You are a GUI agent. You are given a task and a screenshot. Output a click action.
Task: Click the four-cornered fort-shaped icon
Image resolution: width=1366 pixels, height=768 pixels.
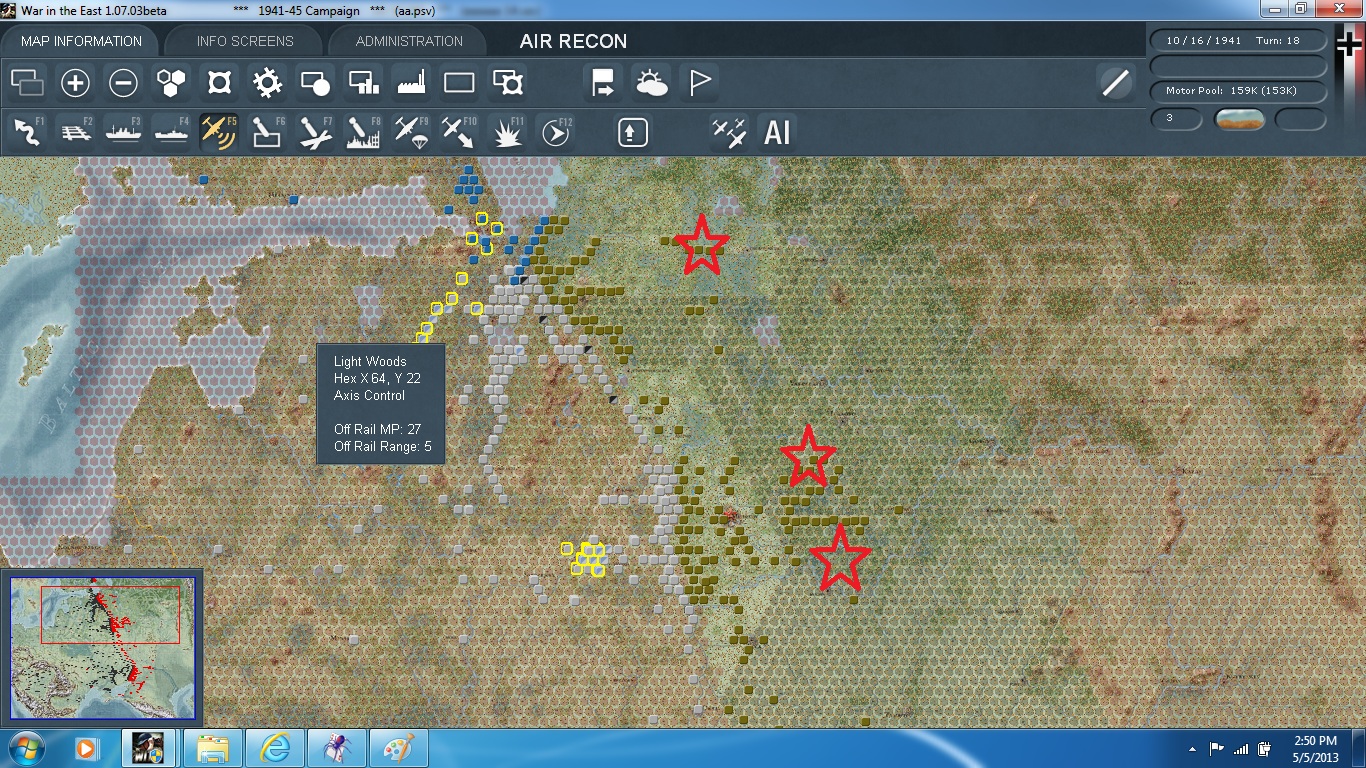(x=219, y=83)
